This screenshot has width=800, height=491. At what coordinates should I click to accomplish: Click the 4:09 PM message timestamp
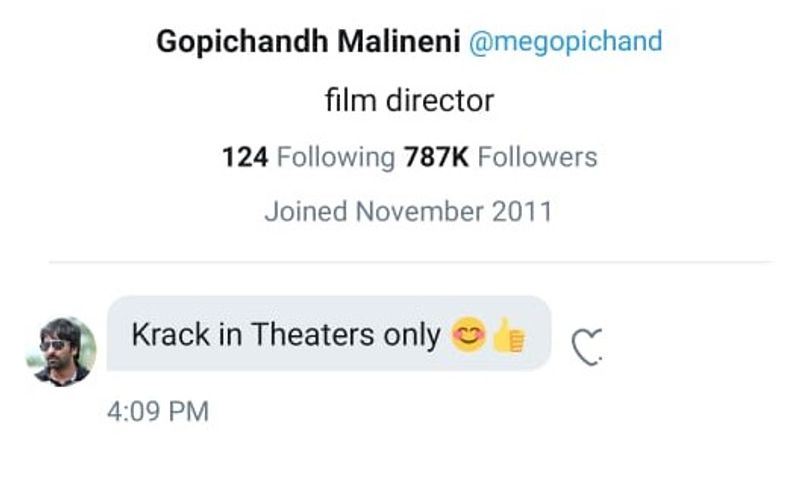[x=158, y=412]
